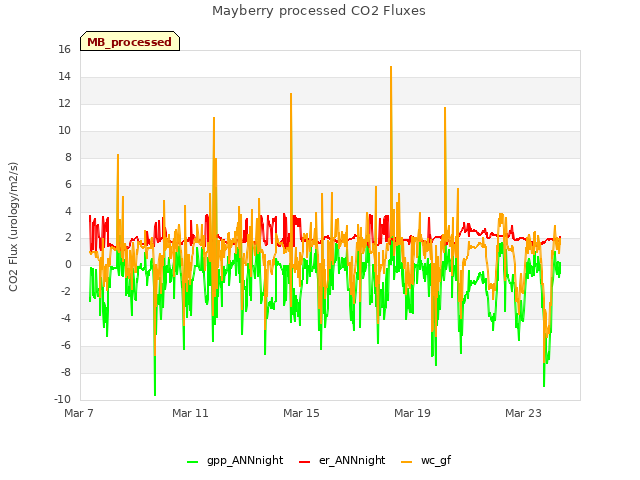Click the MB_processed label tag

pyautogui.click(x=130, y=41)
